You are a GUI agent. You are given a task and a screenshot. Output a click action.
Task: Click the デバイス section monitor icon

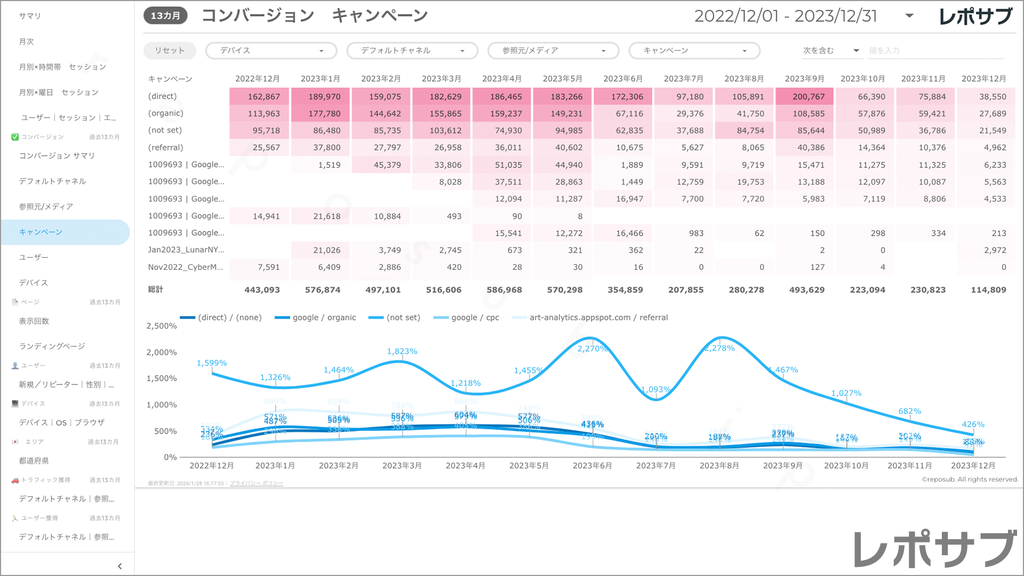15,403
